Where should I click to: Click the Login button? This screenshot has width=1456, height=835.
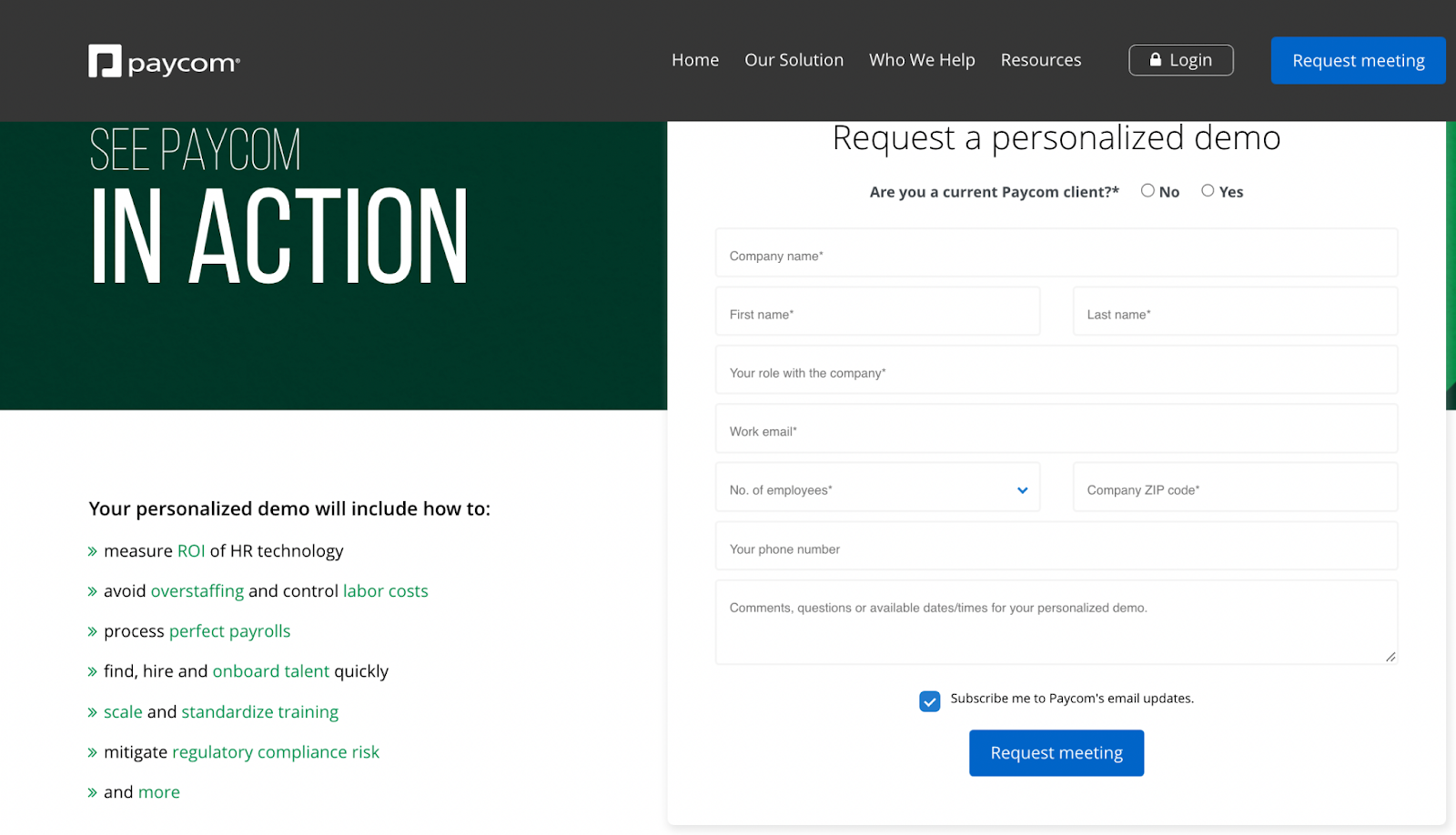[1181, 60]
